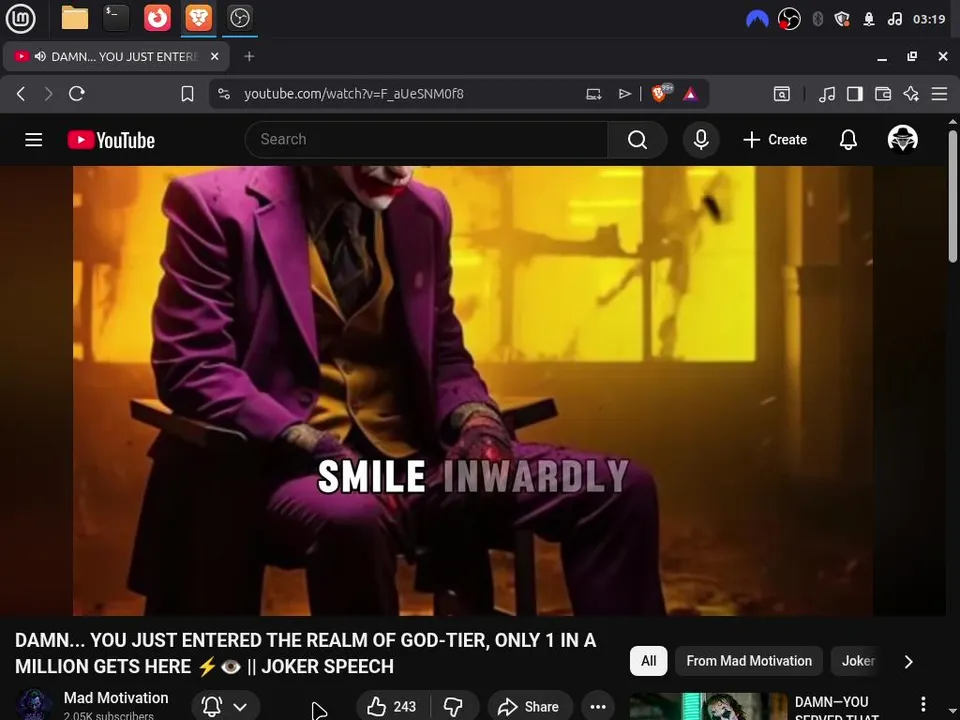Open a new browser tab

[x=249, y=56]
